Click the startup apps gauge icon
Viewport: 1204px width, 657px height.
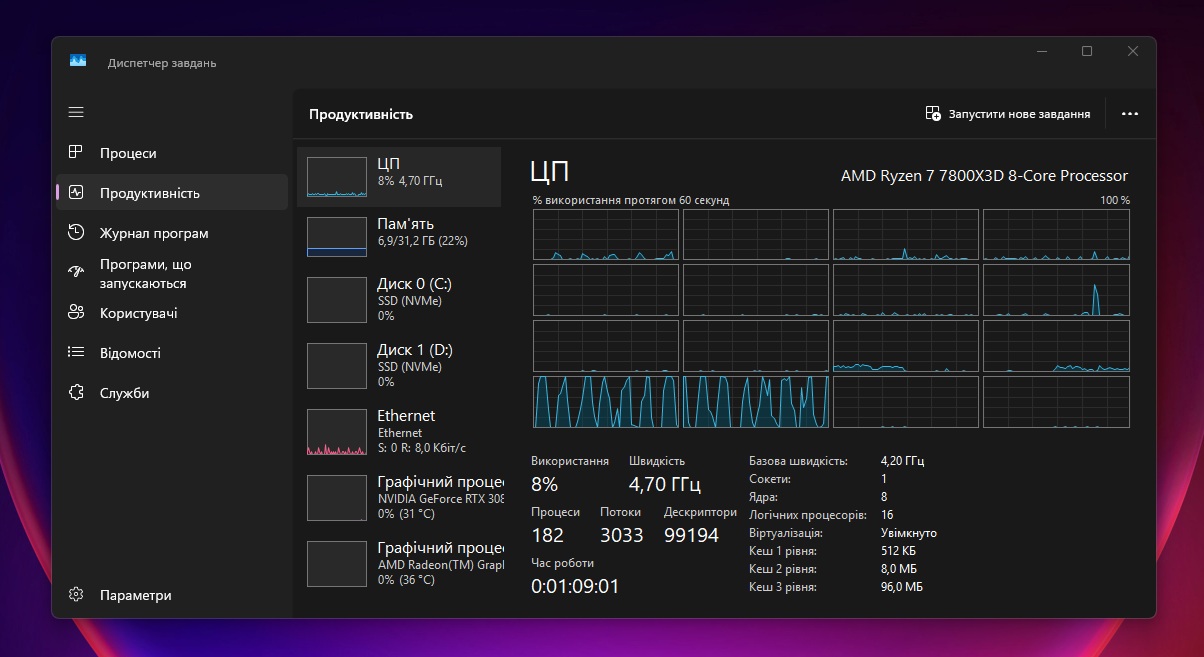(76, 273)
